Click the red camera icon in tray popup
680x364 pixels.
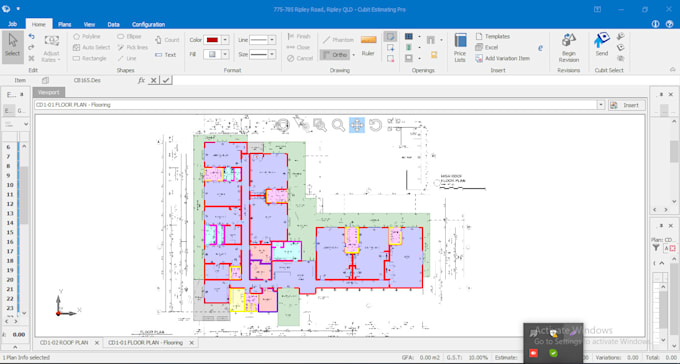533,353
